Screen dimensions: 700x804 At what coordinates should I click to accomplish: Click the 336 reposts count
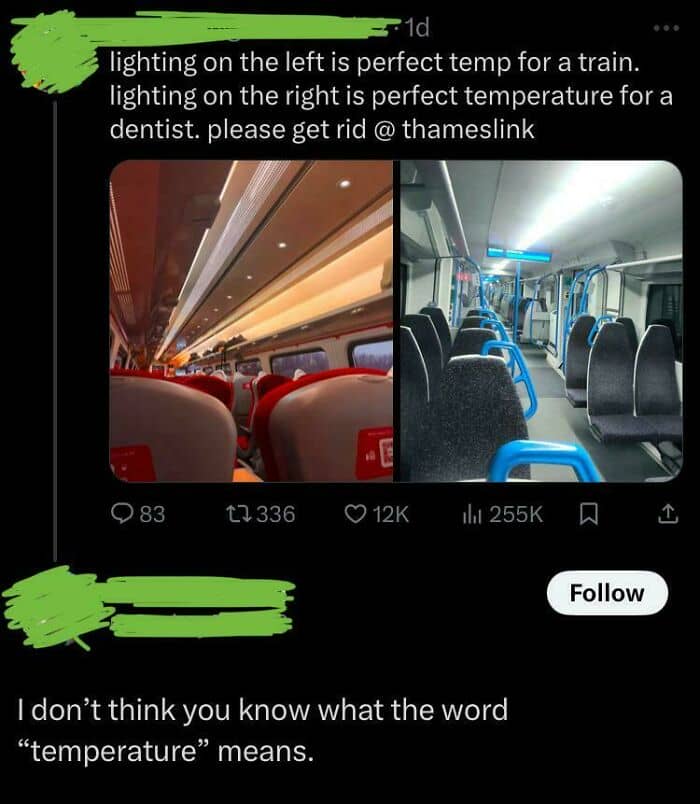276,514
